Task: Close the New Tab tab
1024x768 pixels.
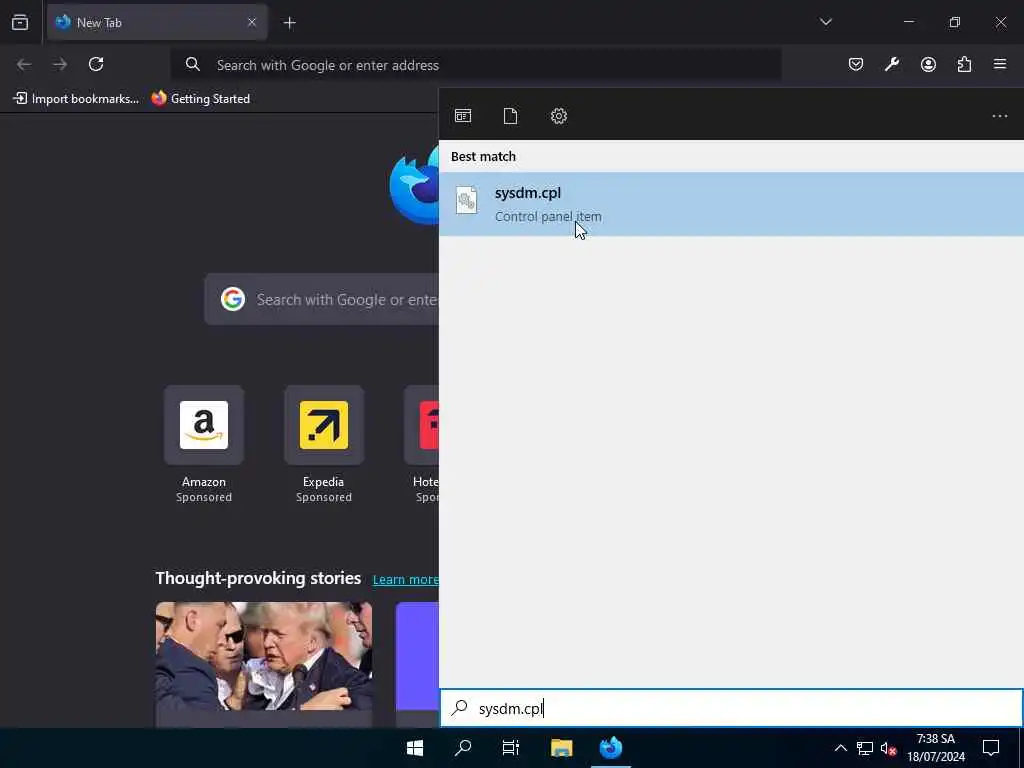Action: (252, 23)
